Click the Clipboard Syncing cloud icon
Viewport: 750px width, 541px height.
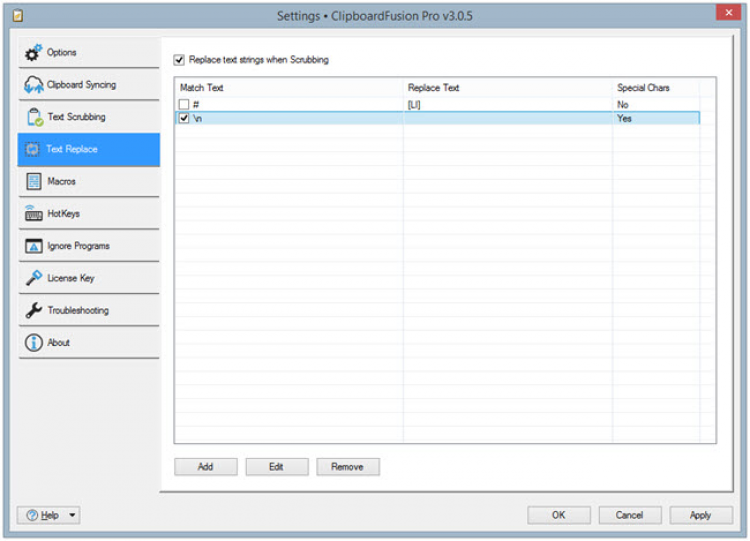(33, 85)
